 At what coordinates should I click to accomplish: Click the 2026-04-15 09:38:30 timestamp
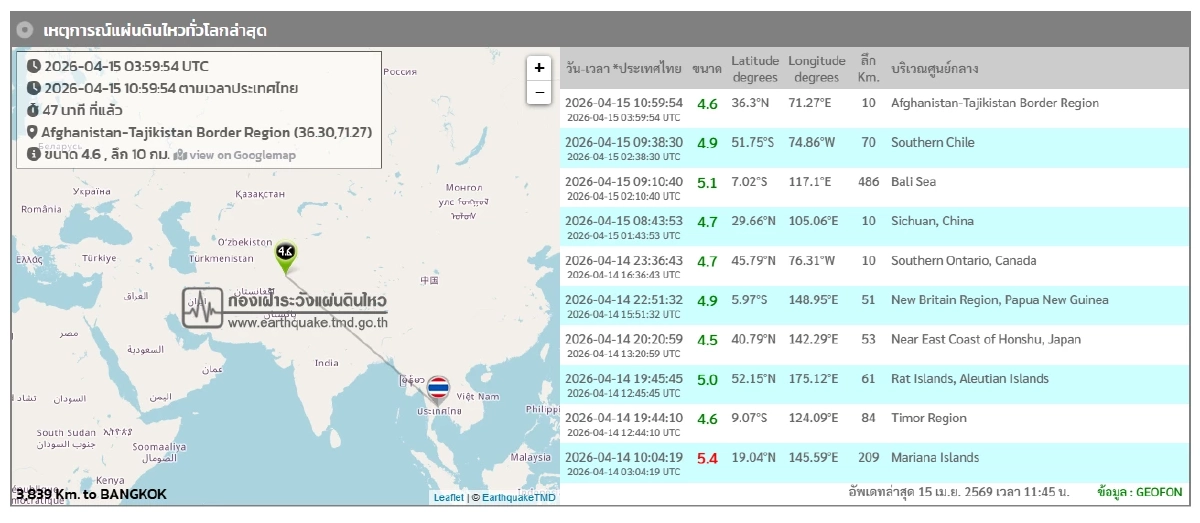[624, 142]
